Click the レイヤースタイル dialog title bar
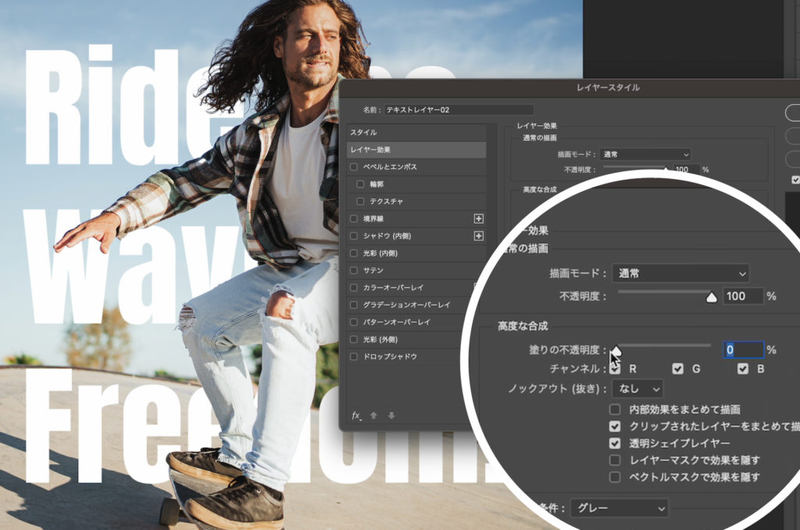The width and height of the screenshot is (800, 530). [569, 88]
